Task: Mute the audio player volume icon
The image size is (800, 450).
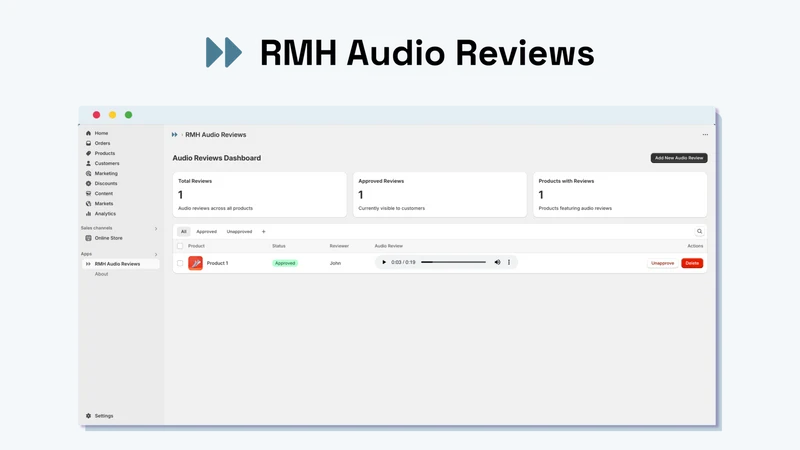Action: (x=497, y=262)
